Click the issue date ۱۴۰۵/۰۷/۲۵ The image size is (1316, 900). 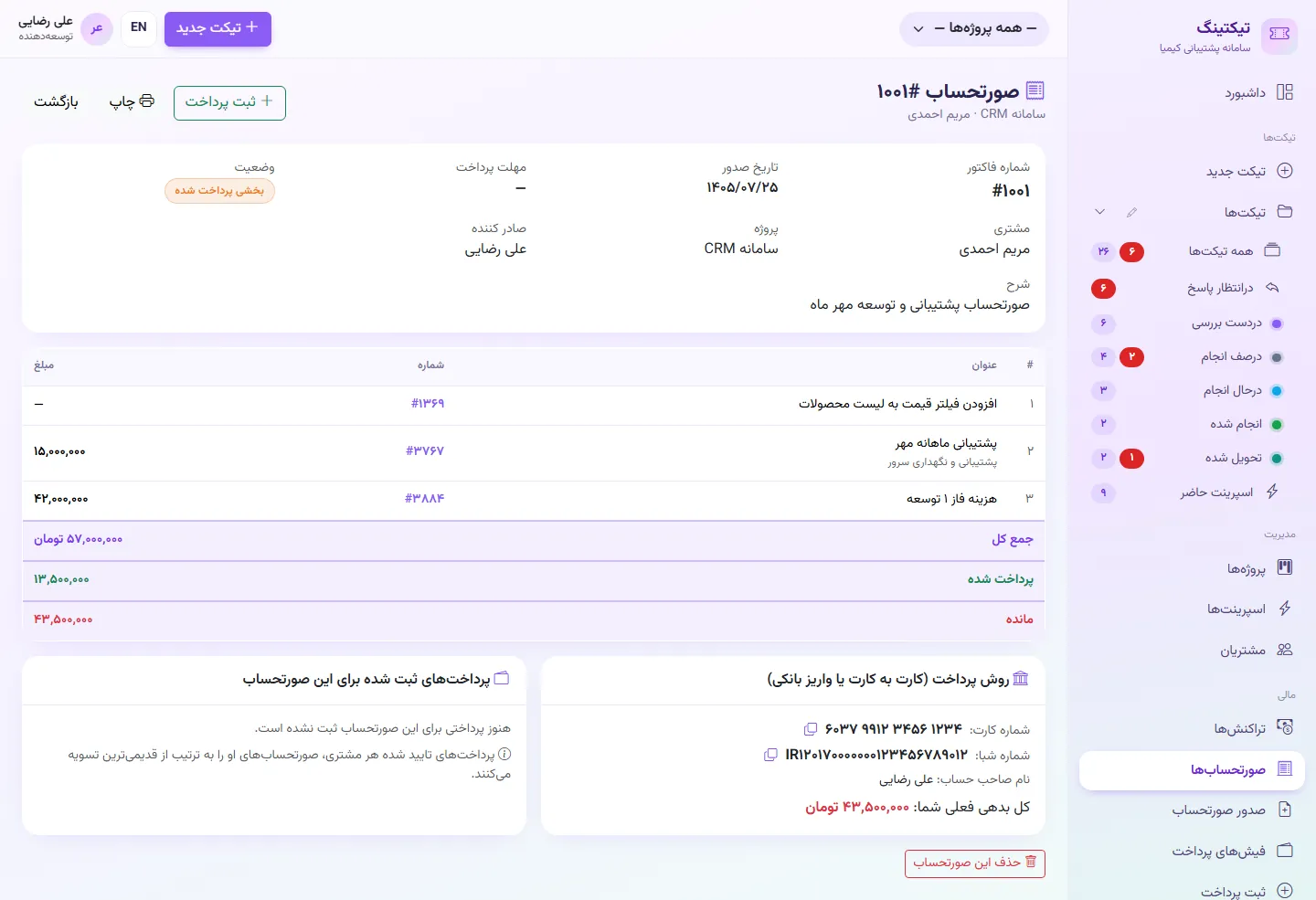pyautogui.click(x=742, y=188)
